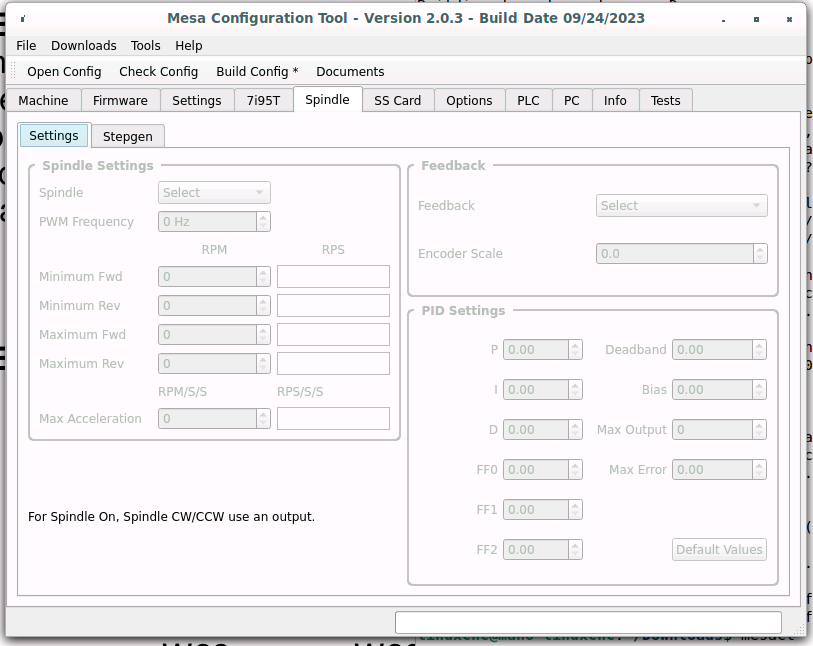The width and height of the screenshot is (813, 646).
Task: Click Open Config in the toolbar
Action: 64,72
